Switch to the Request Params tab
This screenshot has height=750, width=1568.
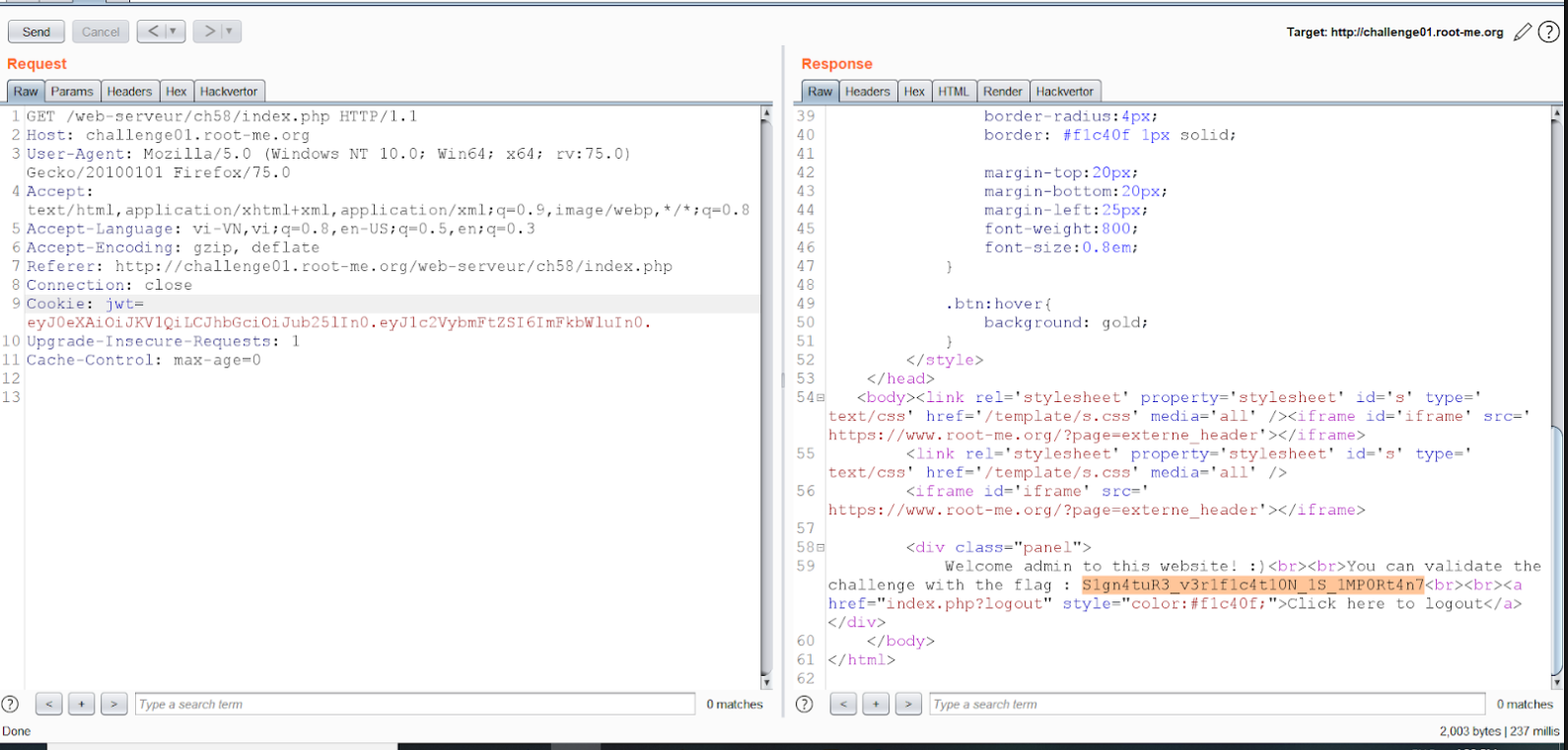point(72,92)
